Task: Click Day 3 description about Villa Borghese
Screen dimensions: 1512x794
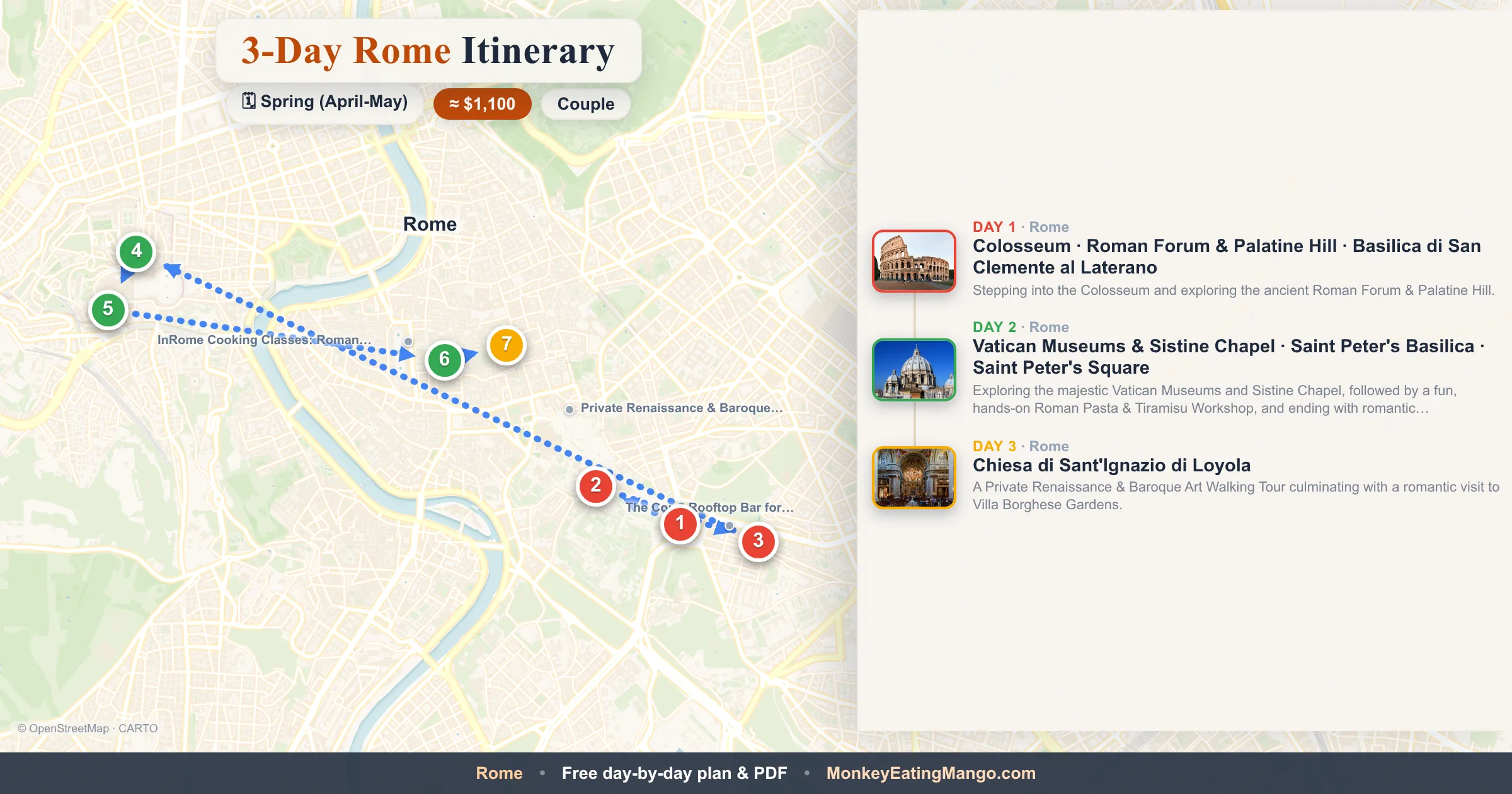Action: tap(1236, 496)
